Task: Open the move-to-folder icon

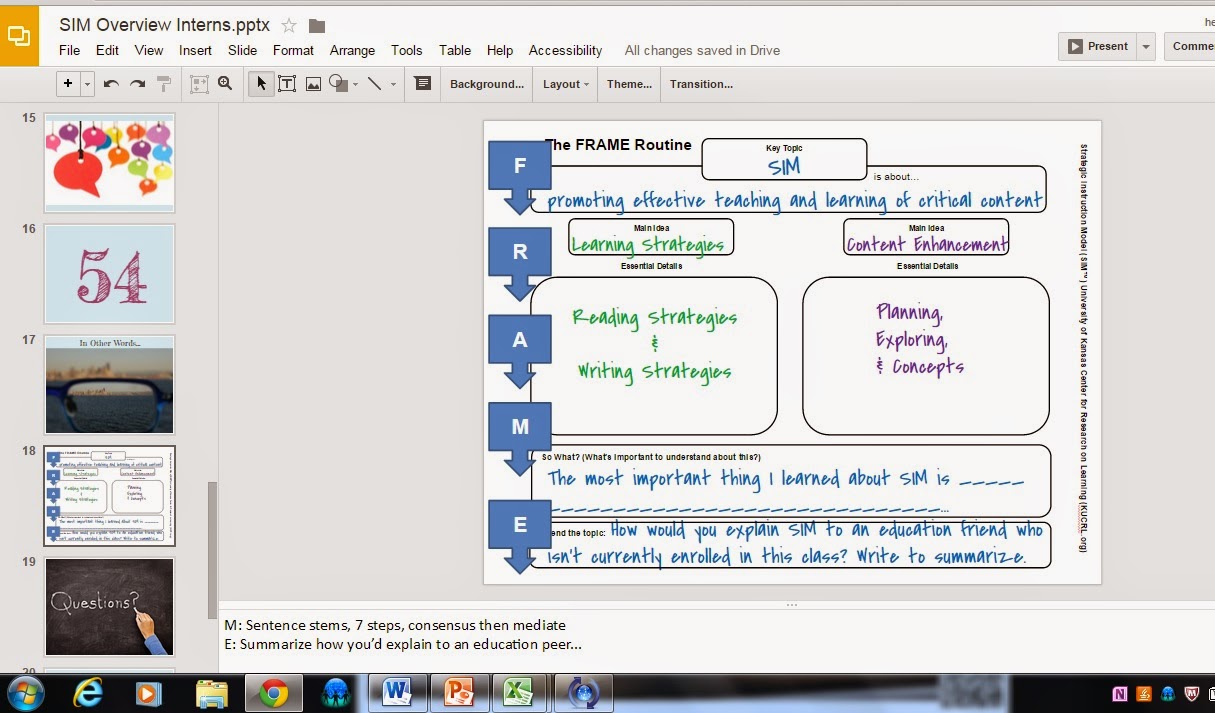Action: 317,25
